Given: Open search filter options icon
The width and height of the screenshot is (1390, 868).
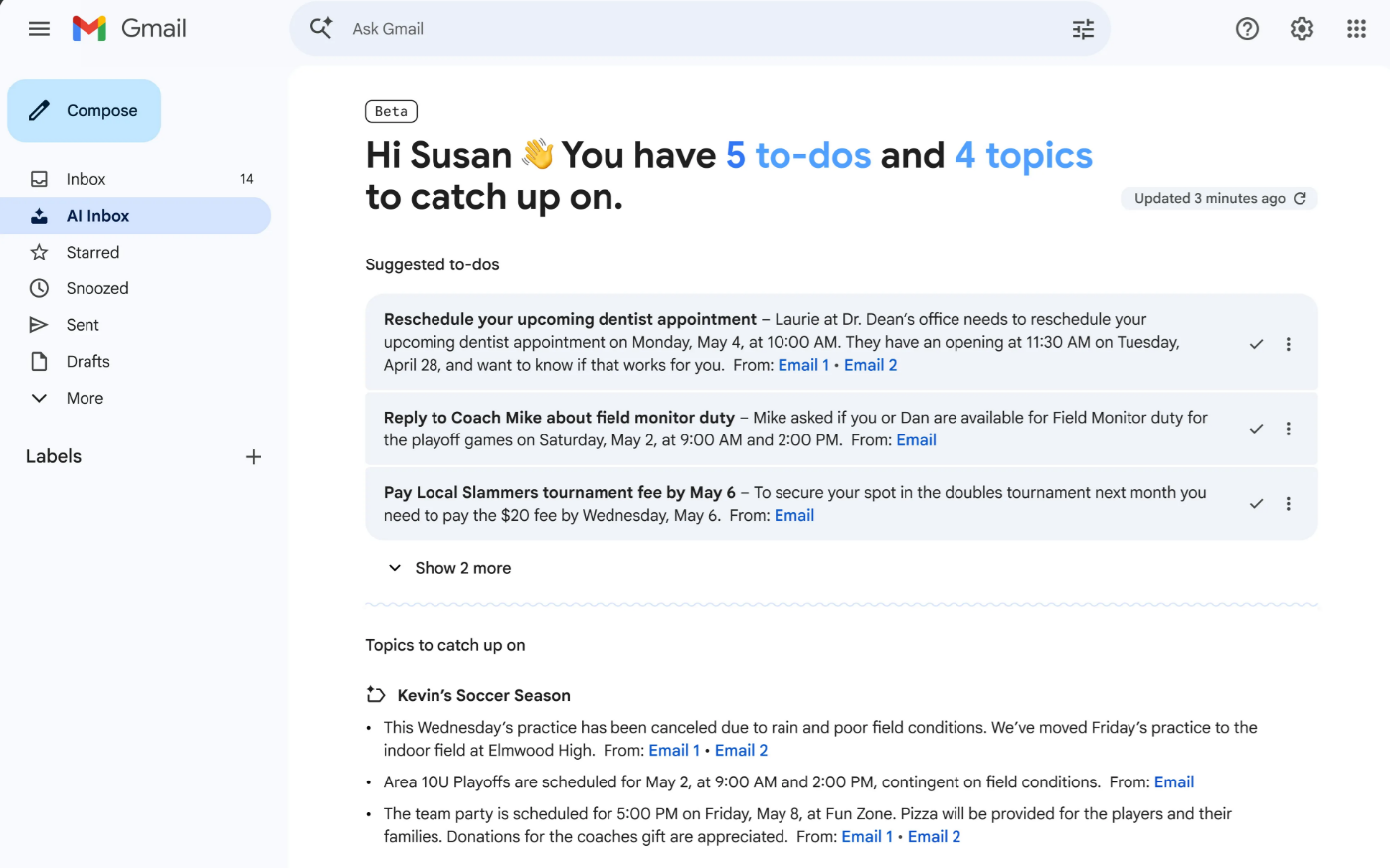Looking at the screenshot, I should pos(1083,29).
